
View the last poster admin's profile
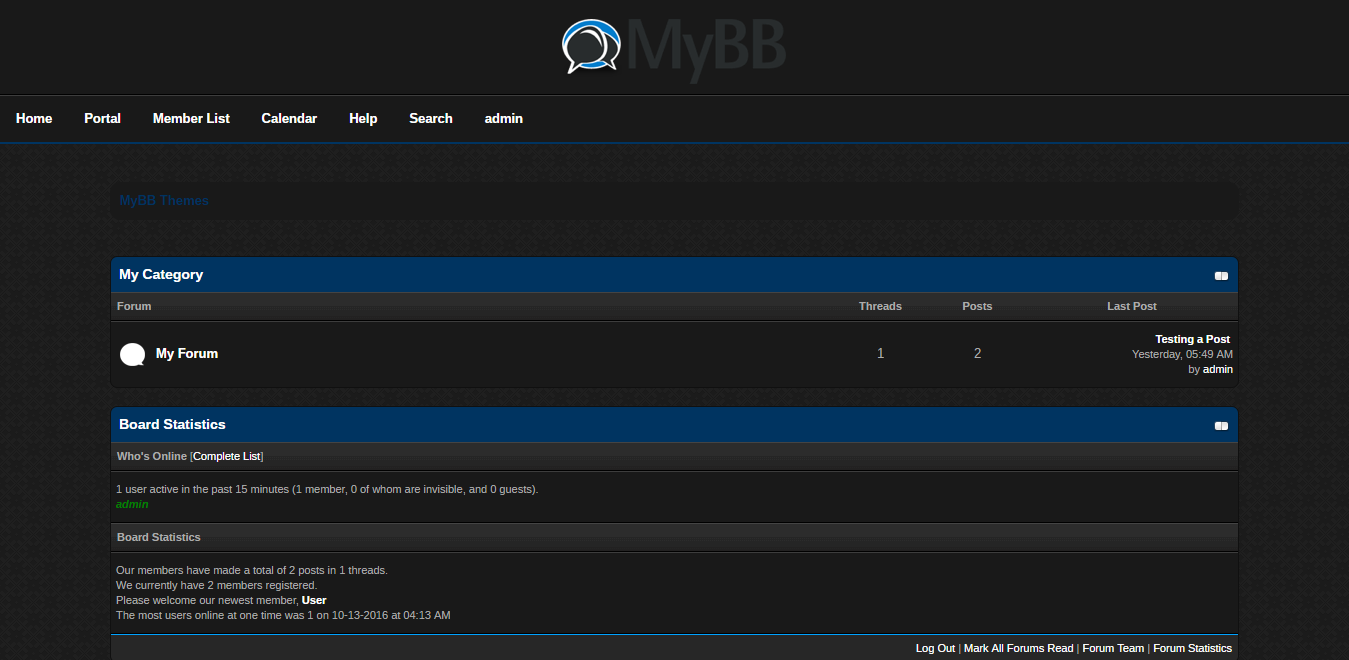point(1217,369)
